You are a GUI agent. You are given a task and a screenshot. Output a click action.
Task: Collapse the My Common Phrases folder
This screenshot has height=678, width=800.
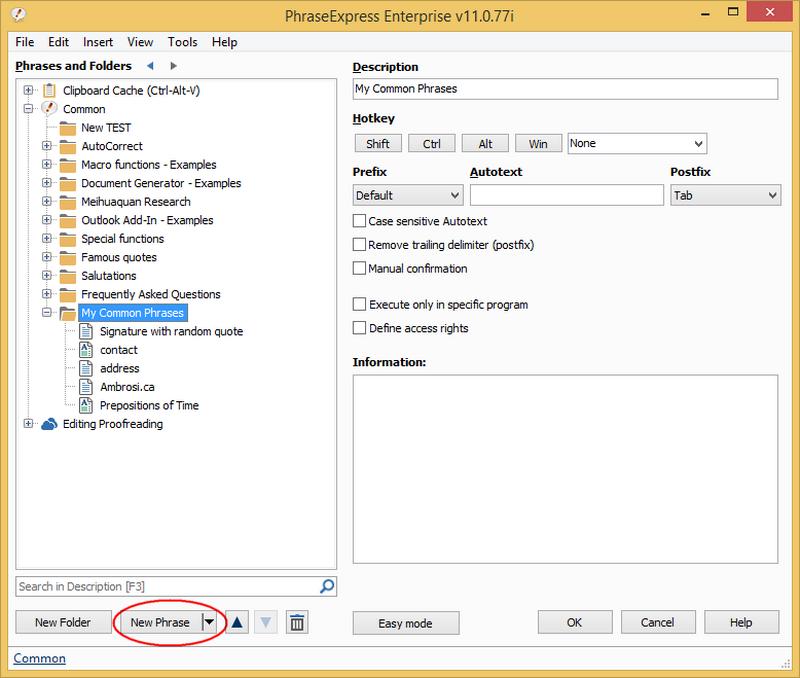(46, 313)
